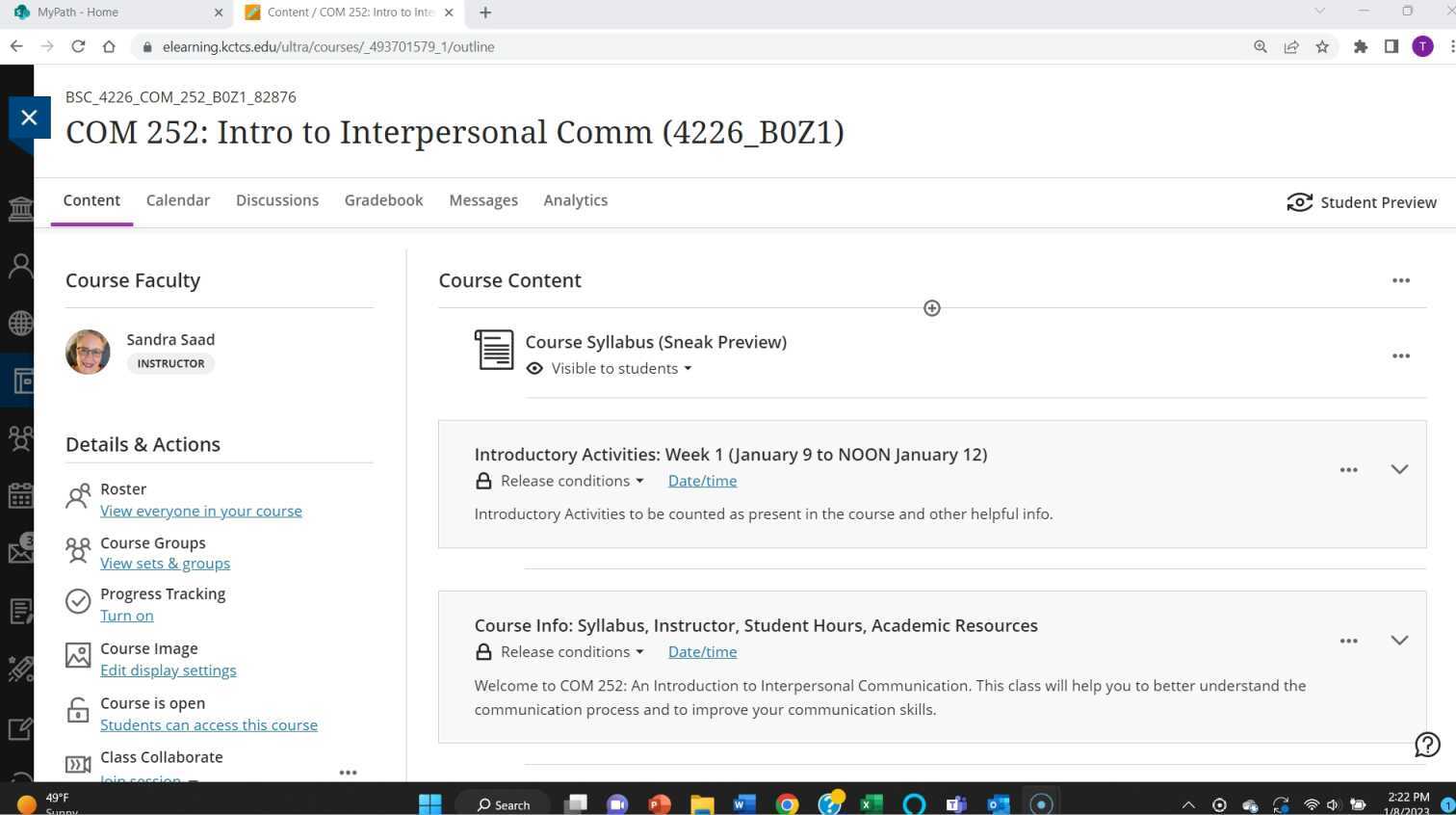Open Messages showing three unread notifications
The image size is (1456, 815).
(x=21, y=551)
